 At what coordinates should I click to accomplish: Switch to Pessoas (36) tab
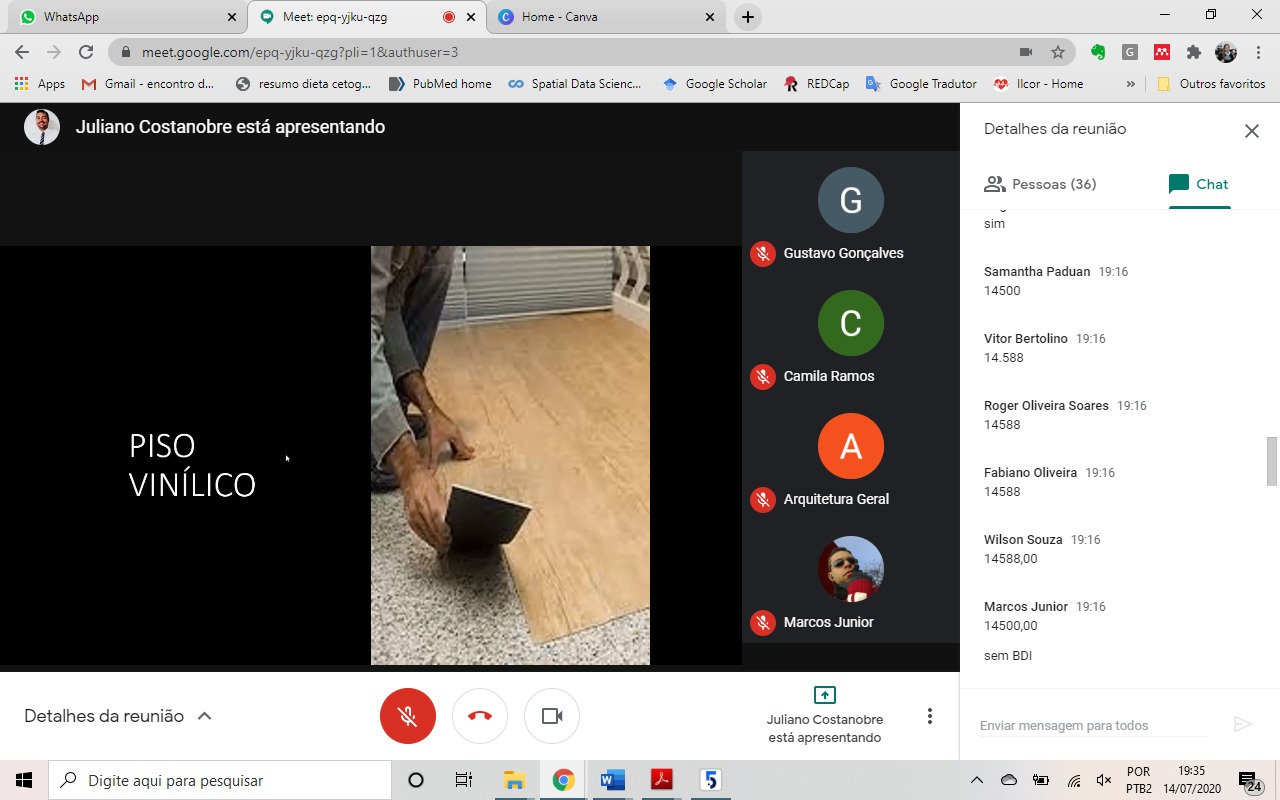[x=1040, y=184]
